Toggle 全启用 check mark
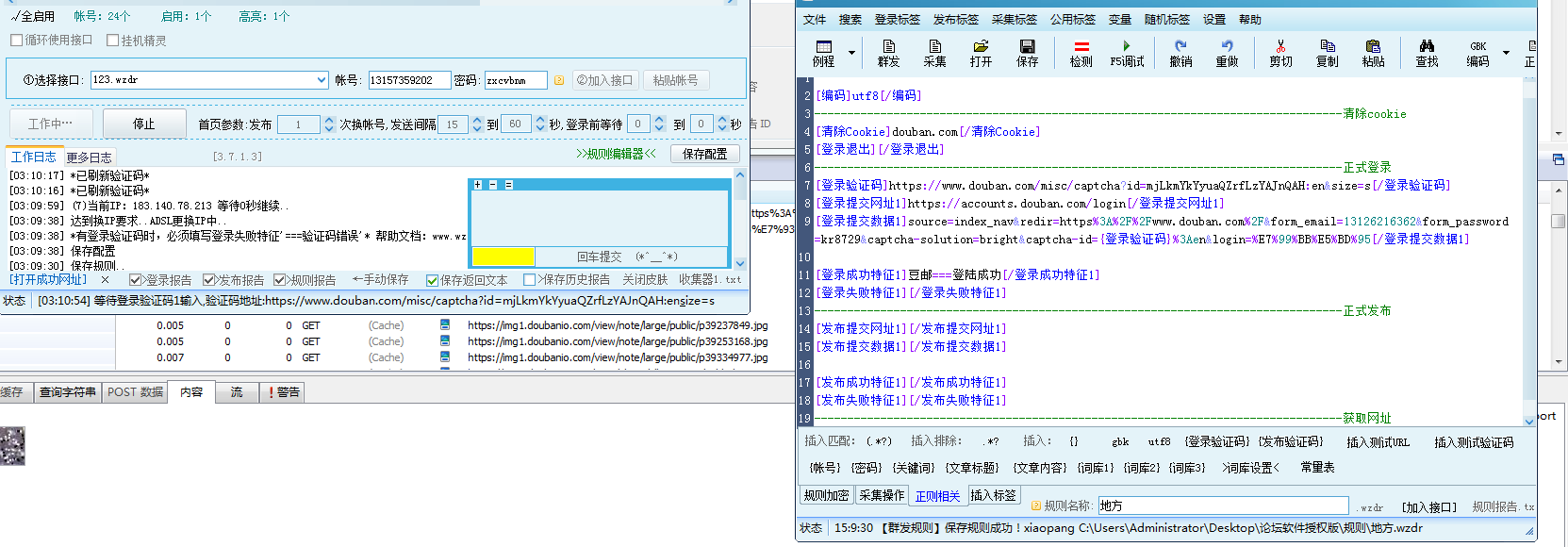 15,16
